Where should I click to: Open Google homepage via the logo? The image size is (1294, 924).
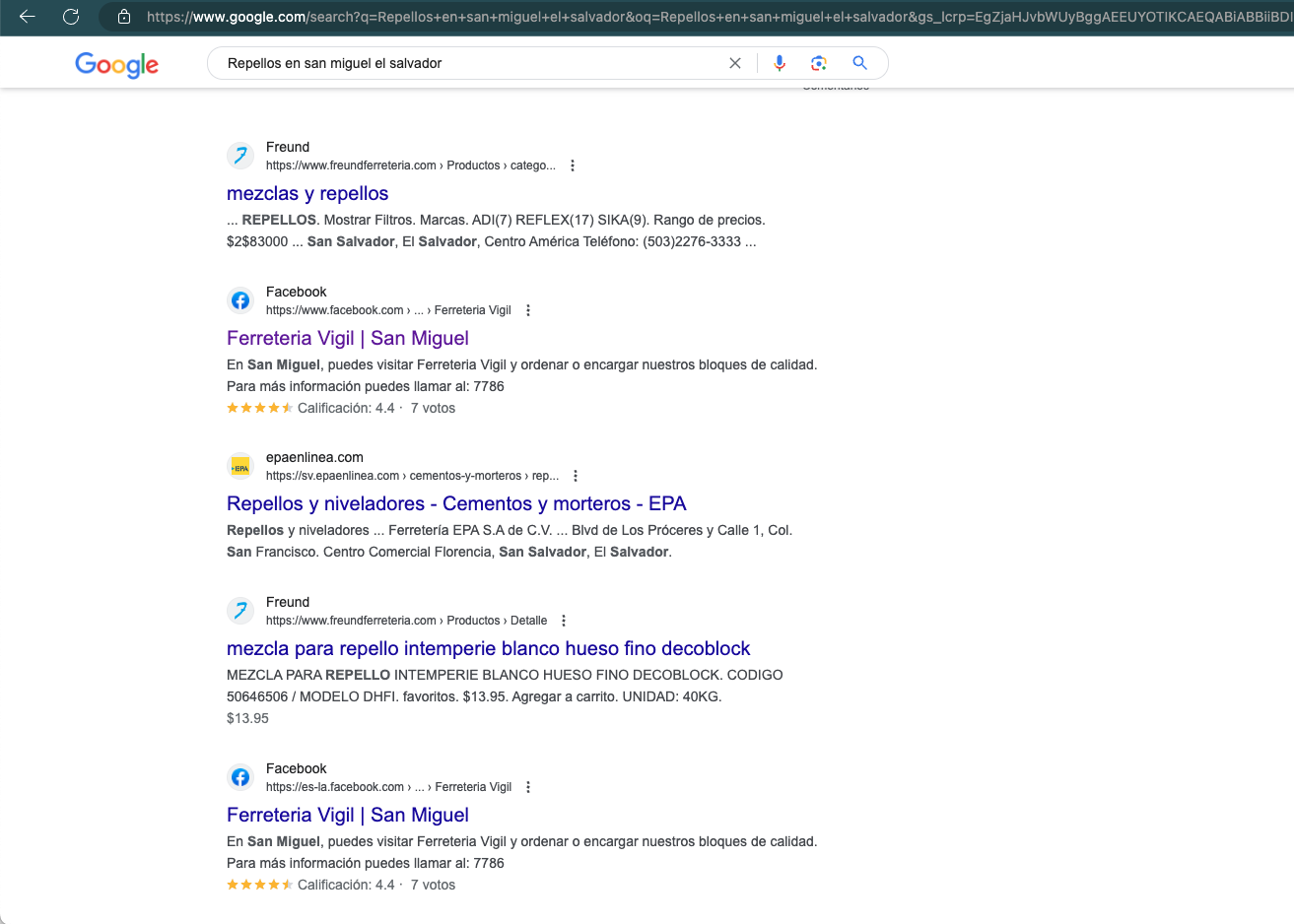pyautogui.click(x=116, y=64)
